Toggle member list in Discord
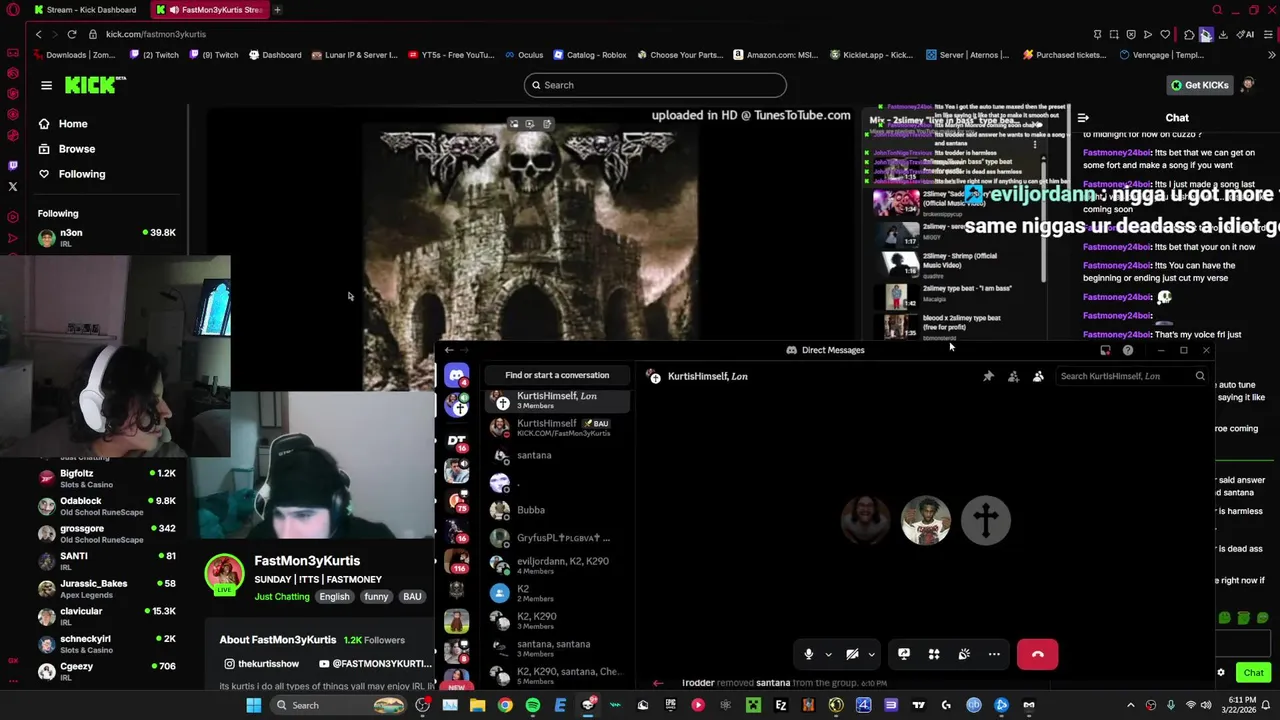Screen dimensions: 1280x720 pyautogui.click(x=1038, y=376)
